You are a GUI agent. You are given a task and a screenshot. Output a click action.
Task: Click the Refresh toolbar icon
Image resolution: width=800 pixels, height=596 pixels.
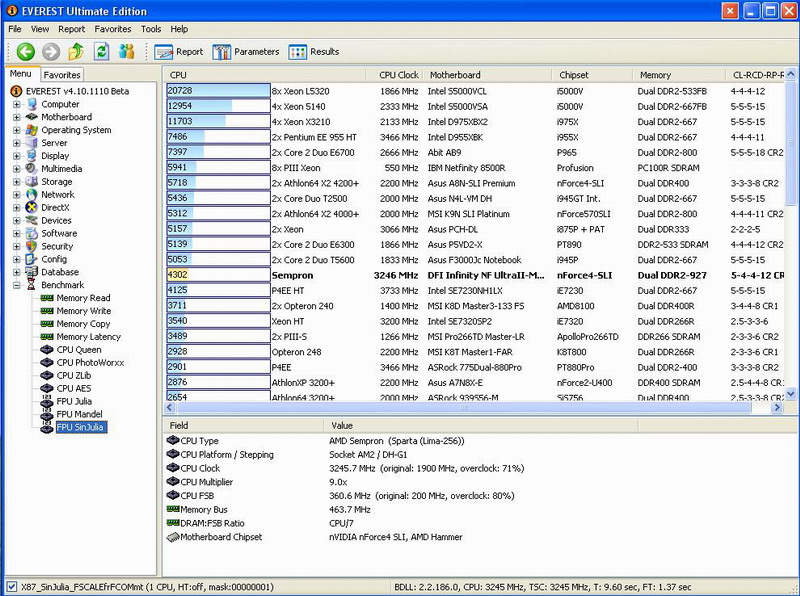pyautogui.click(x=102, y=52)
